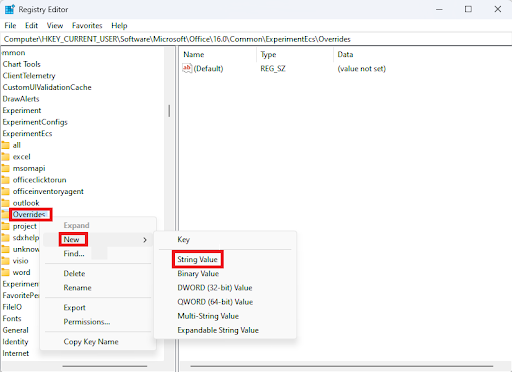Select the Identity key
512x372 pixels.
click(15, 342)
